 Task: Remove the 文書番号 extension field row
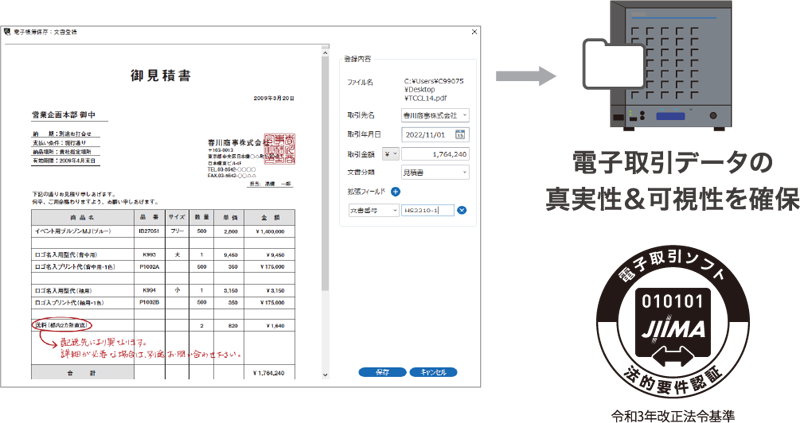click(x=462, y=210)
